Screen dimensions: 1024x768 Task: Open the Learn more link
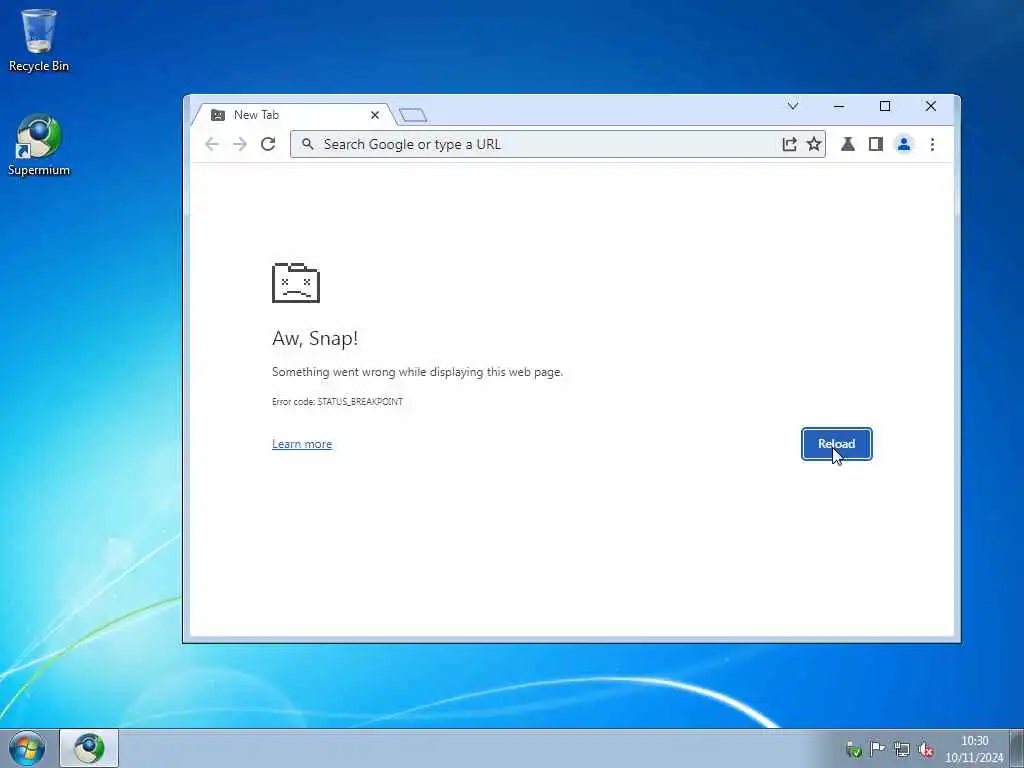[302, 444]
